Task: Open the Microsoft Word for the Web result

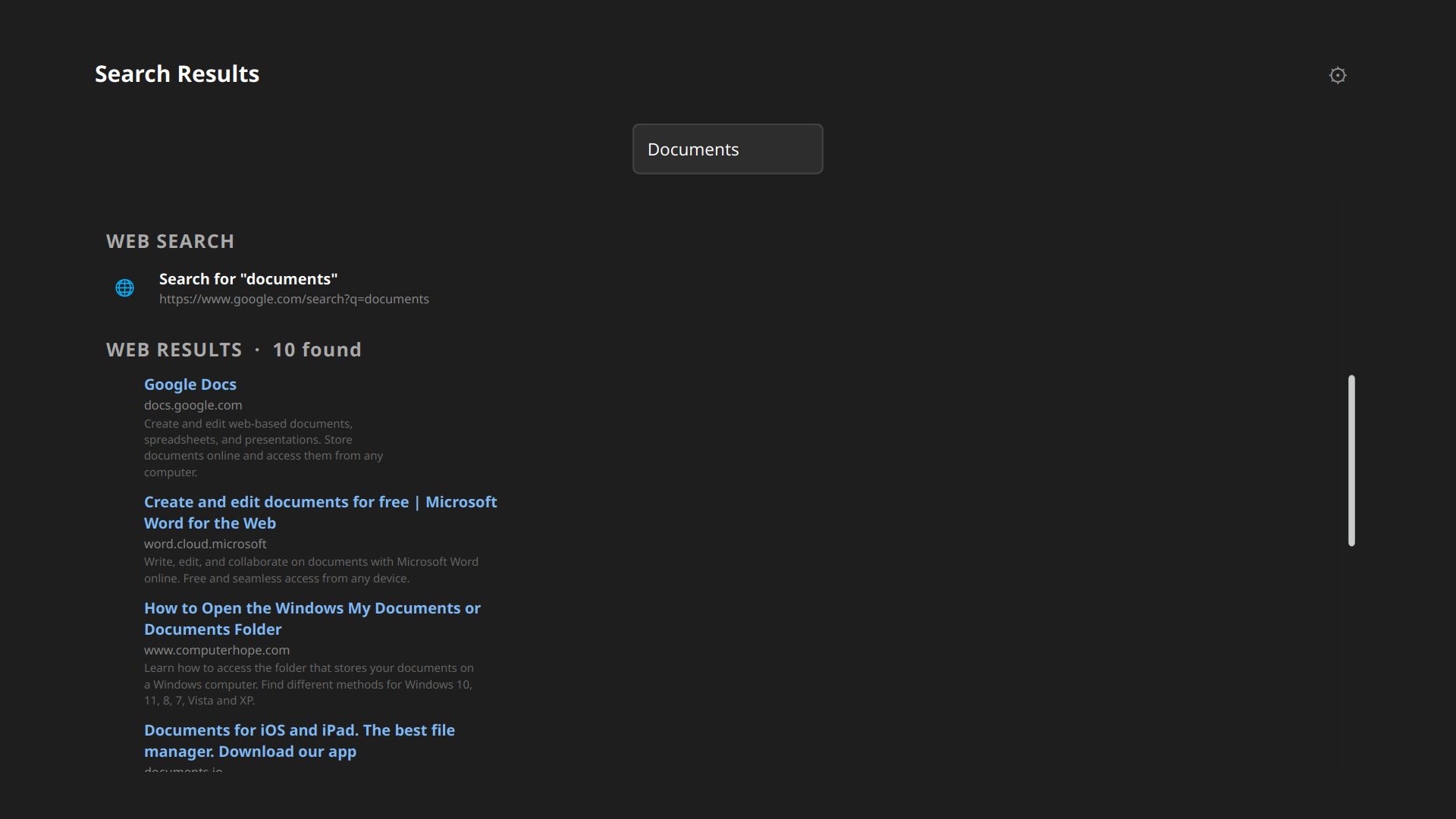Action: tap(320, 512)
